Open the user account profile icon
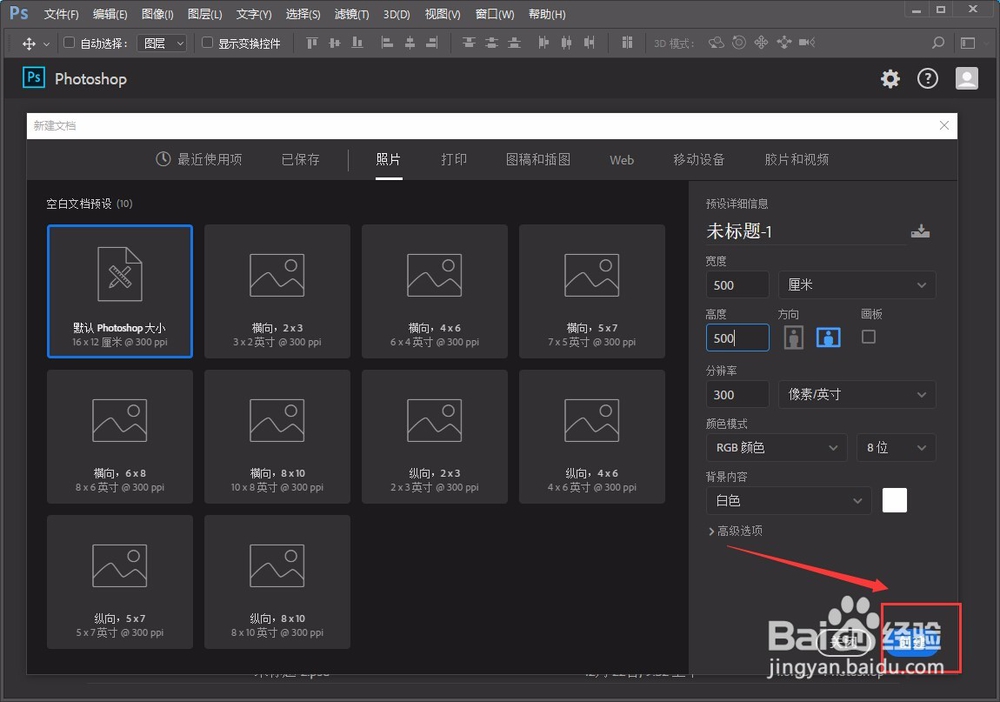The height and width of the screenshot is (702, 1000). click(967, 78)
